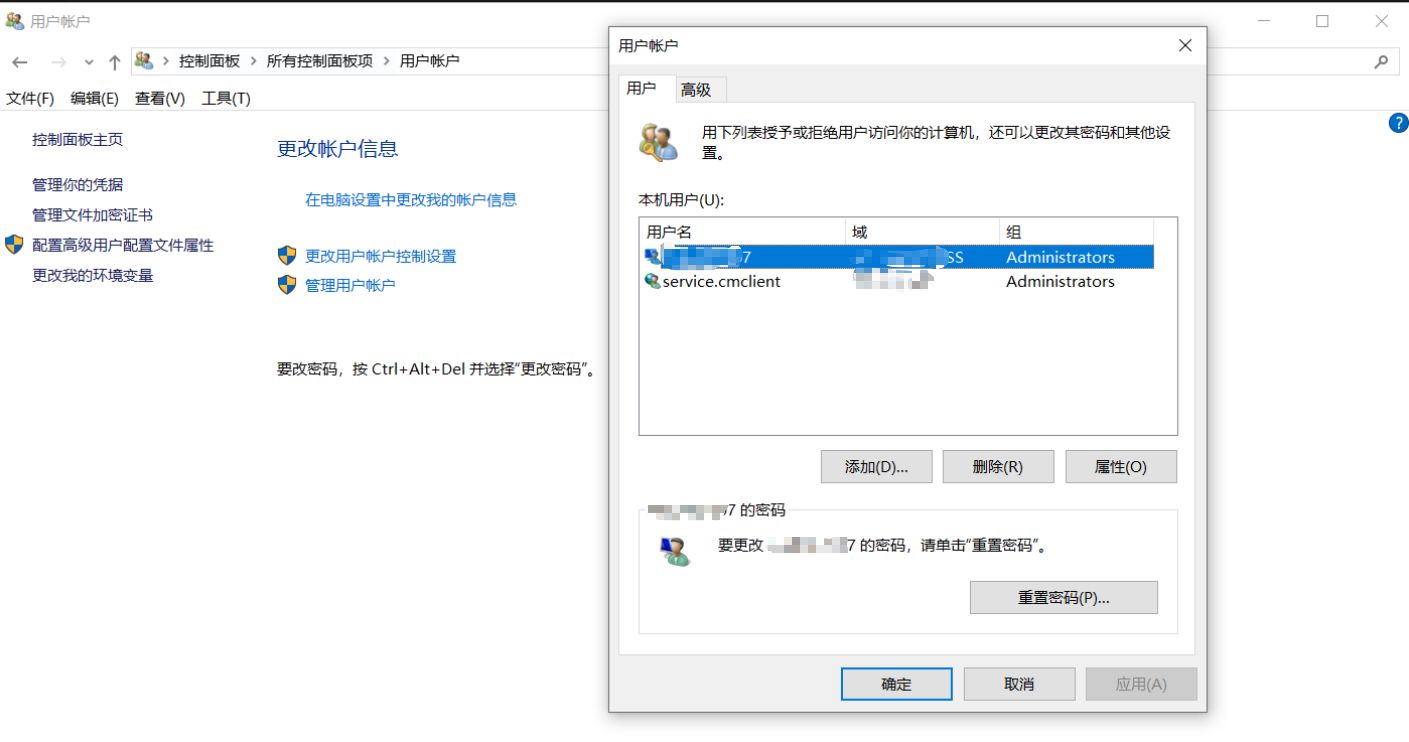Open the 查看(V) menu

(x=160, y=98)
